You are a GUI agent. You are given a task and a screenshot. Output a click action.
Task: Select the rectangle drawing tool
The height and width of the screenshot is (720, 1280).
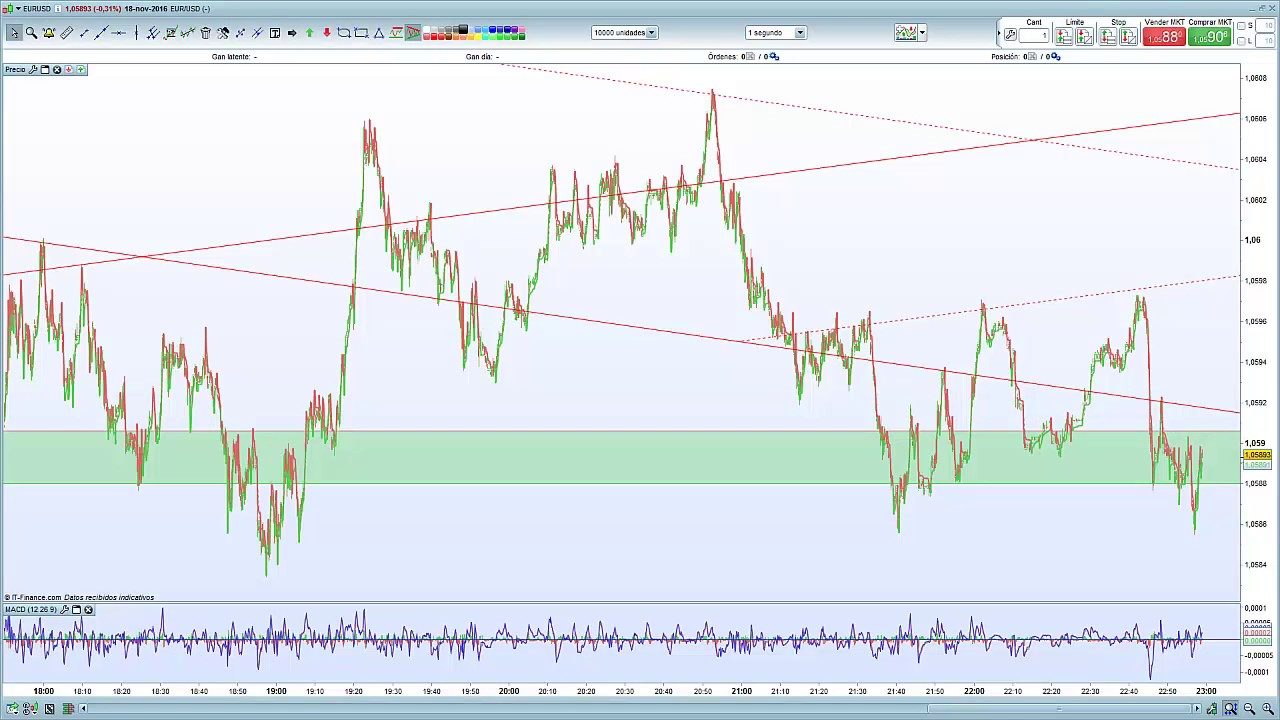[x=361, y=33]
